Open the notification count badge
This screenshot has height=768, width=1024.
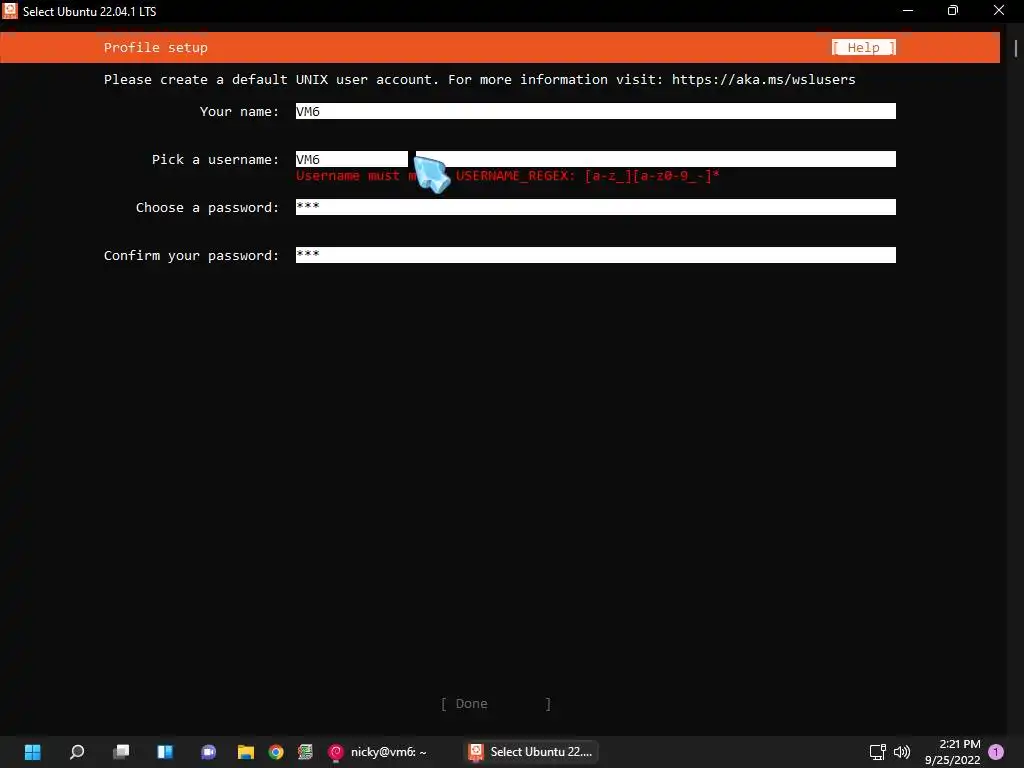[996, 752]
